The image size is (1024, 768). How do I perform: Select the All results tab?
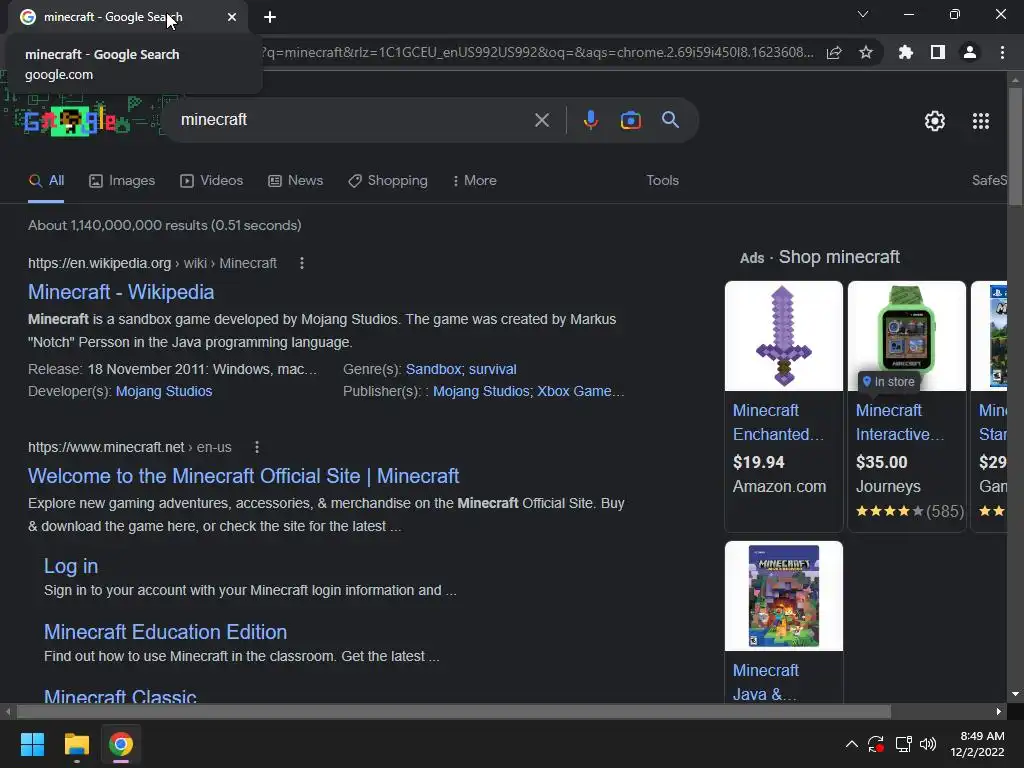pyautogui.click(x=46, y=181)
